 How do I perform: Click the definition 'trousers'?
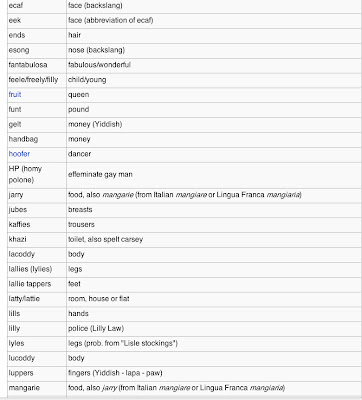[x=81, y=225]
